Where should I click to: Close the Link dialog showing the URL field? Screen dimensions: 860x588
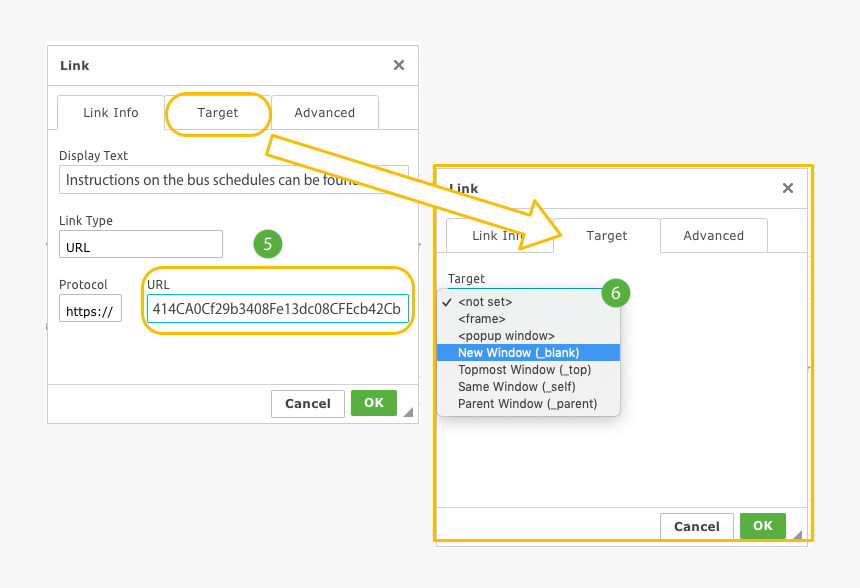point(398,66)
